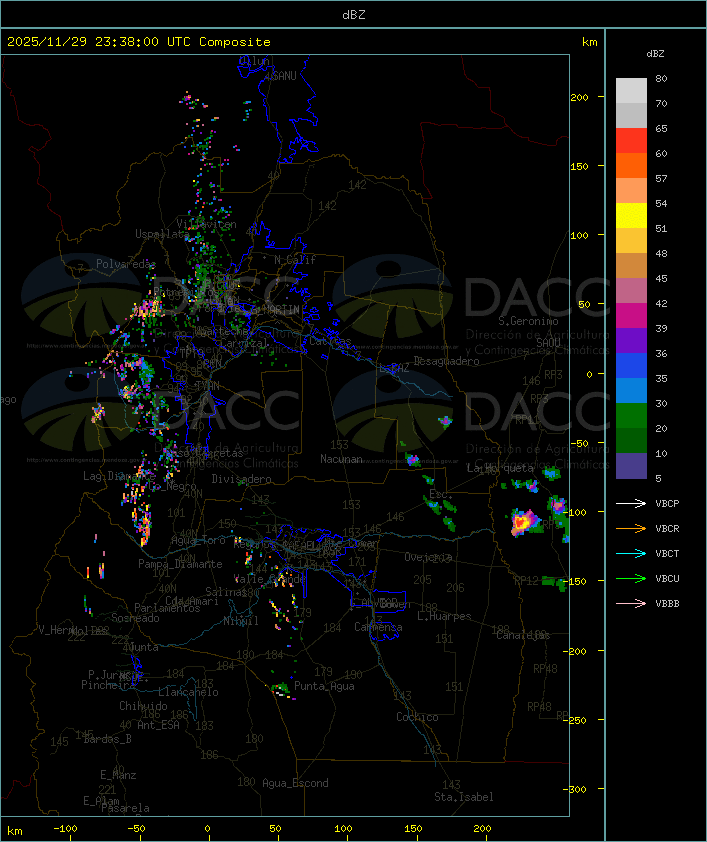This screenshot has width=707, height=842.
Task: Click the L.Huarpes place label
Action: click(444, 616)
